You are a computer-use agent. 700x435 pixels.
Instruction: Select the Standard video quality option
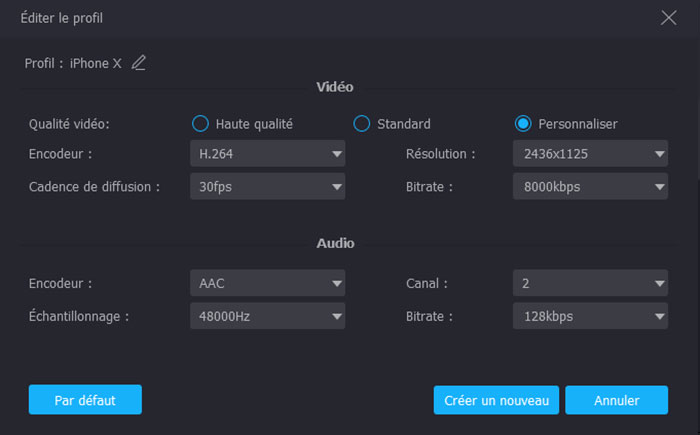pos(362,124)
